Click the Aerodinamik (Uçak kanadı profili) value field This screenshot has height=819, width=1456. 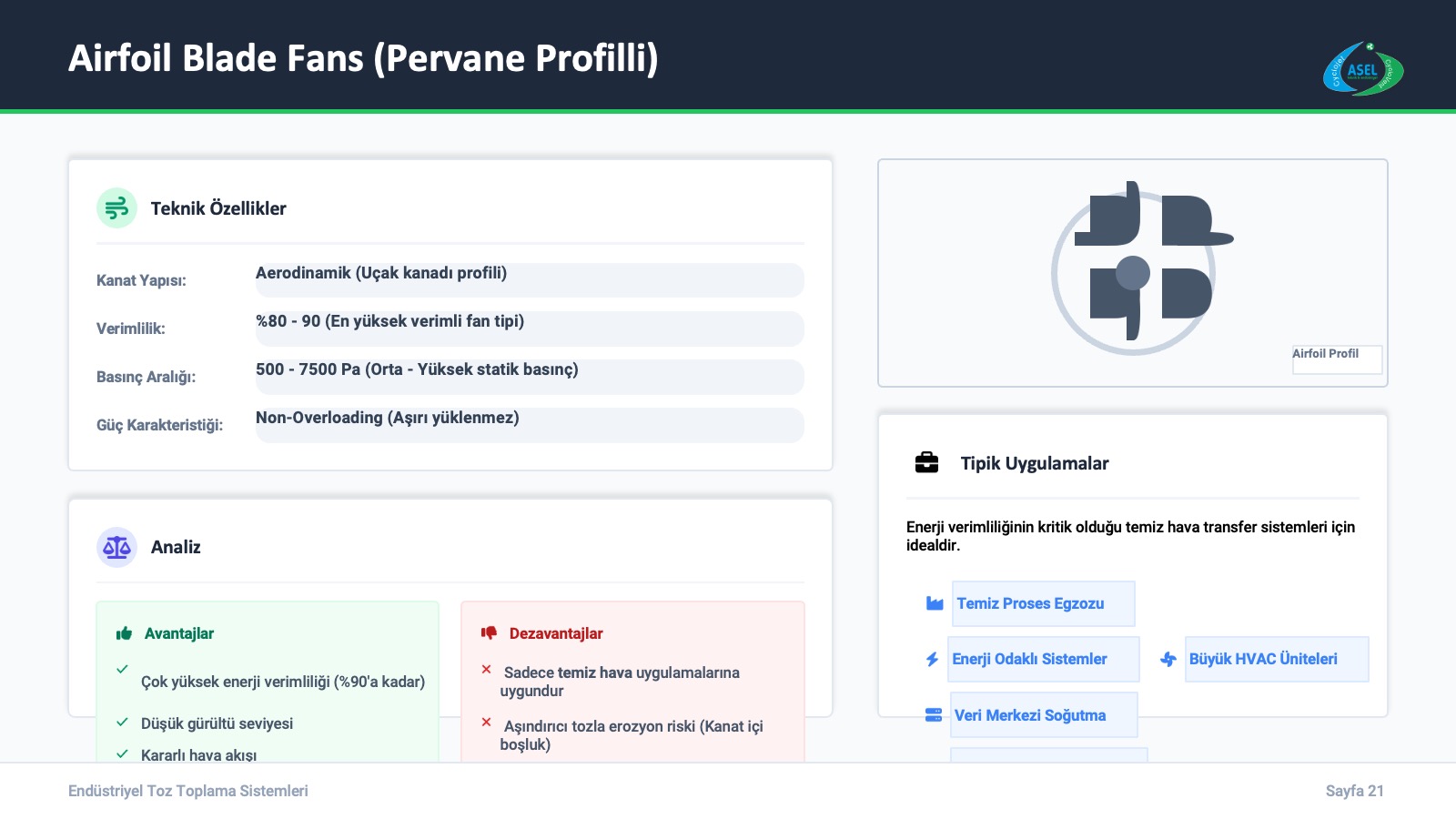(529, 280)
